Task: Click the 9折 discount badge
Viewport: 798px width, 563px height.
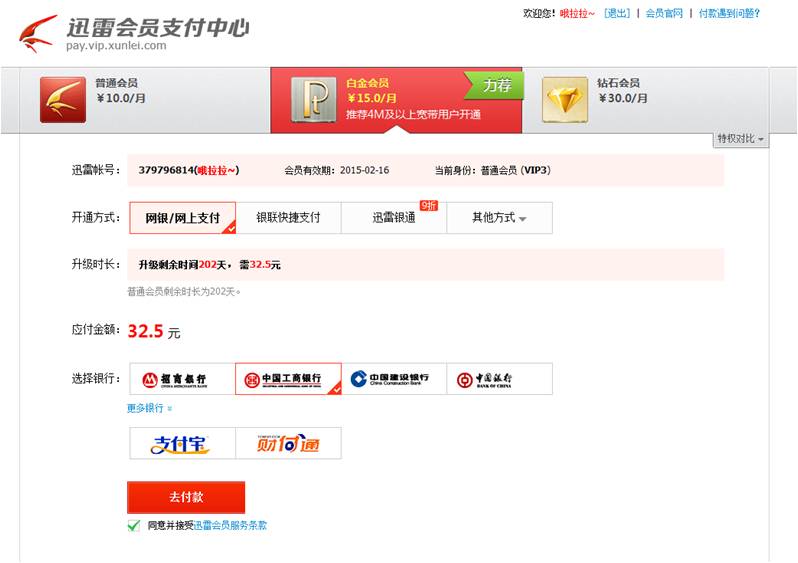Action: point(429,206)
